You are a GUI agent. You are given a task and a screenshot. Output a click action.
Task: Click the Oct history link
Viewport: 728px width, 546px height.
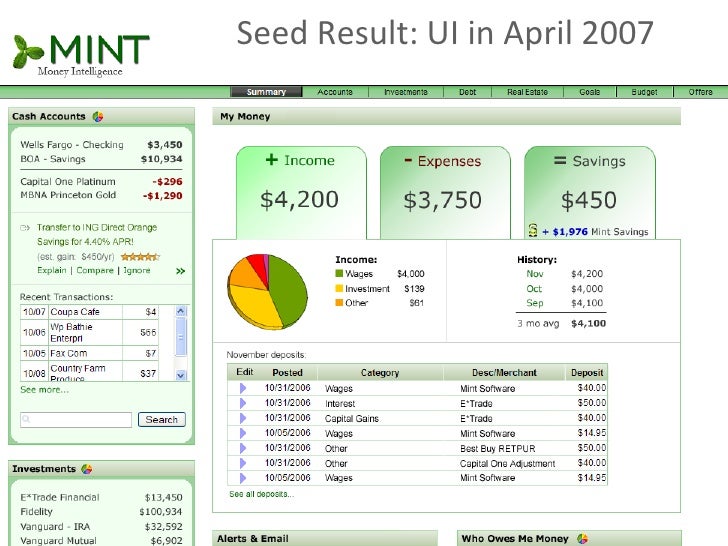534,289
